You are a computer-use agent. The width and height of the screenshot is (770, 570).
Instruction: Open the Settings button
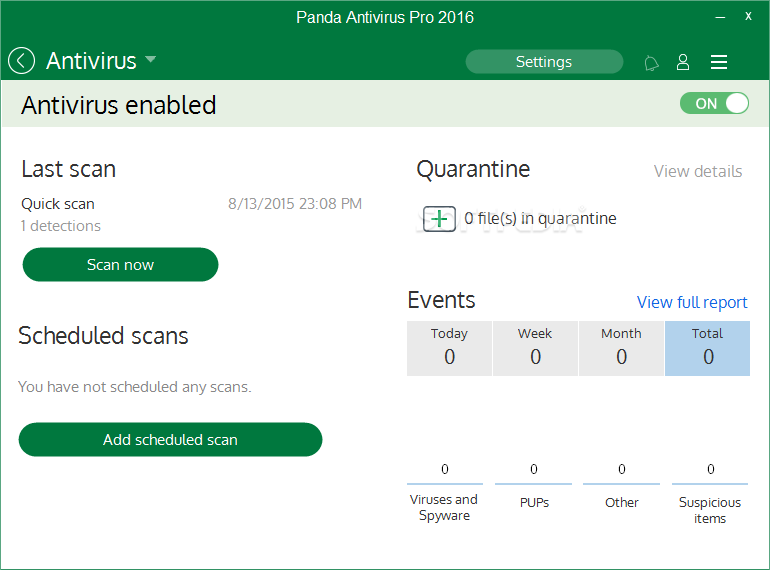point(544,62)
